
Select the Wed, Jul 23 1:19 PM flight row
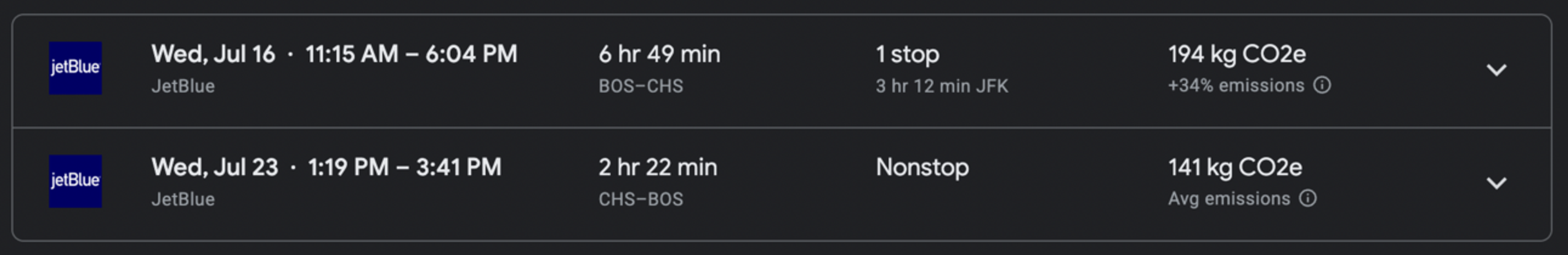(x=782, y=183)
